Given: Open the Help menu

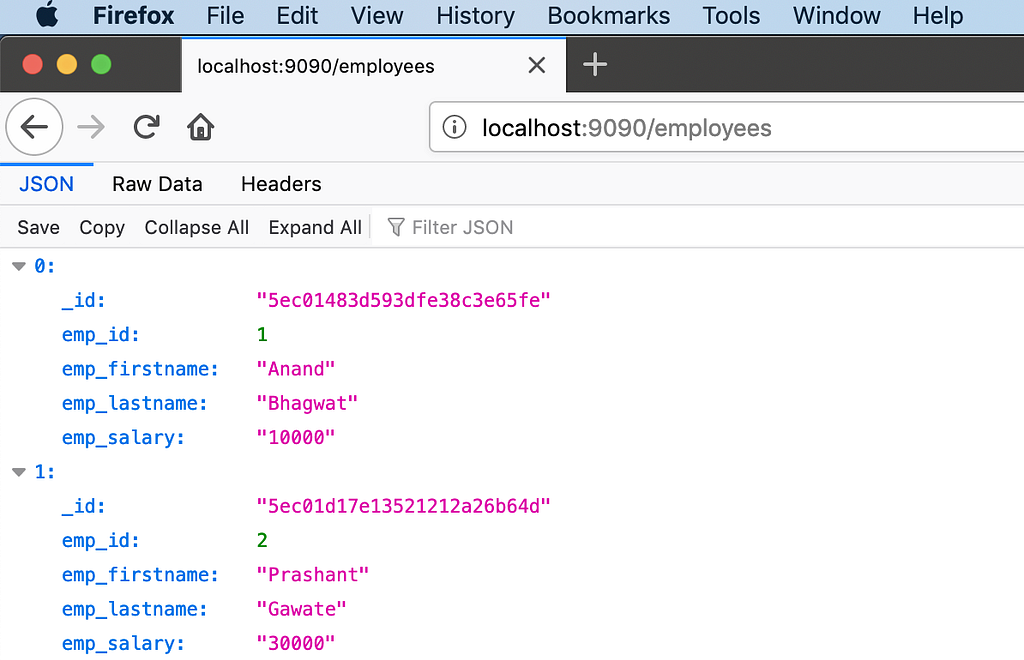Looking at the screenshot, I should click(x=938, y=16).
